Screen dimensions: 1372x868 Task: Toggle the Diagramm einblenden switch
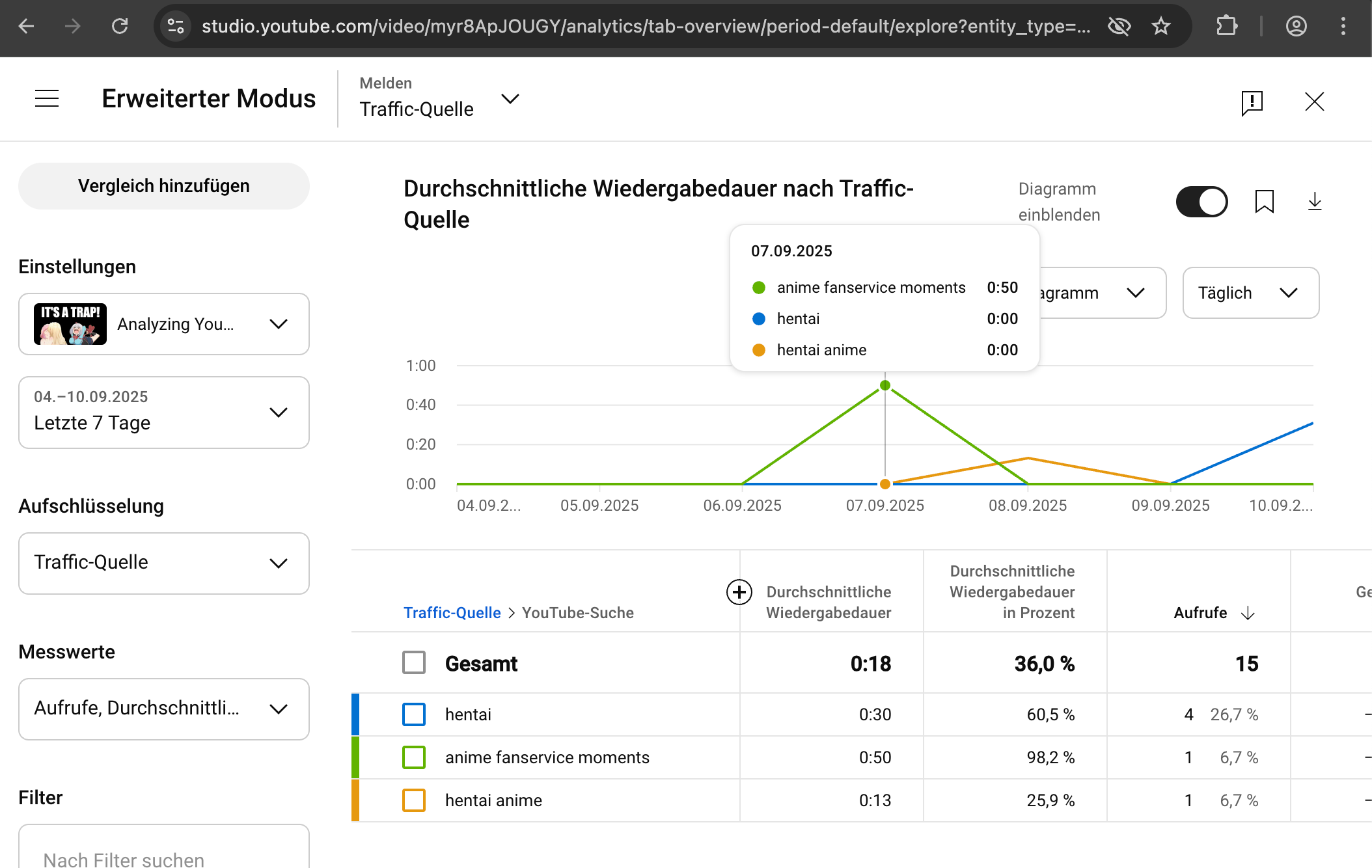point(1201,202)
